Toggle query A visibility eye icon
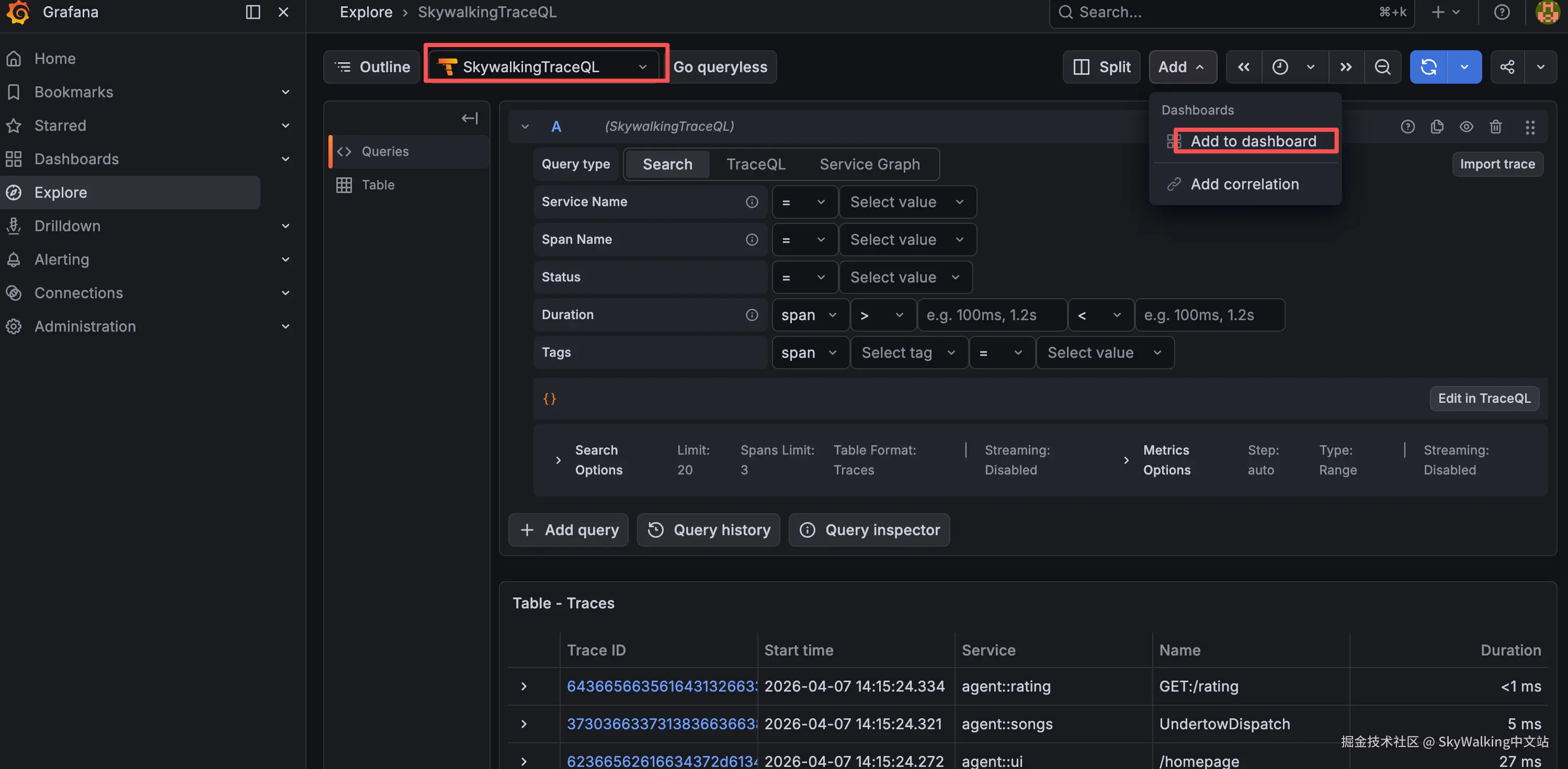Image resolution: width=1568 pixels, height=769 pixels. pos(1467,127)
